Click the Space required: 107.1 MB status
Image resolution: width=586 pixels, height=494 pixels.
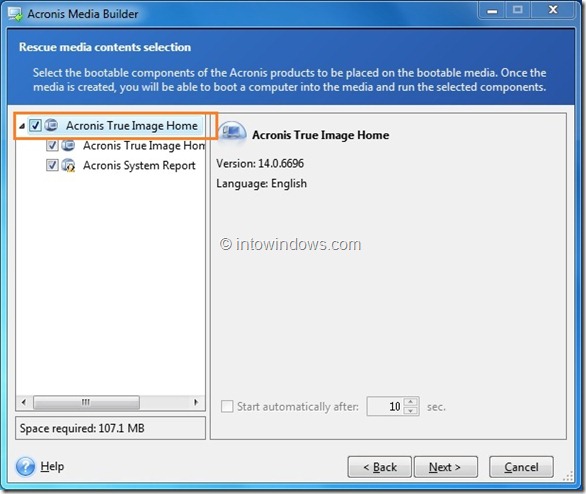pyautogui.click(x=82, y=428)
